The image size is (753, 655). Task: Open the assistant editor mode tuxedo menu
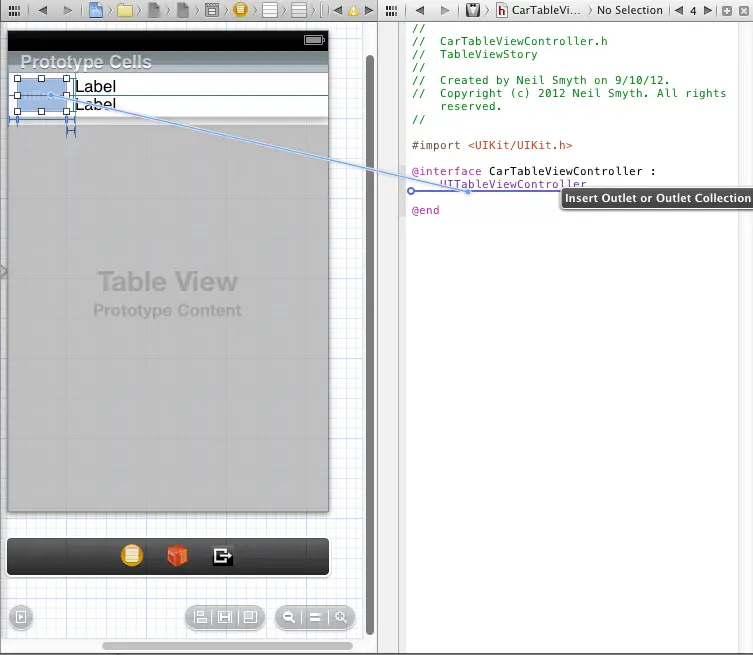(474, 10)
